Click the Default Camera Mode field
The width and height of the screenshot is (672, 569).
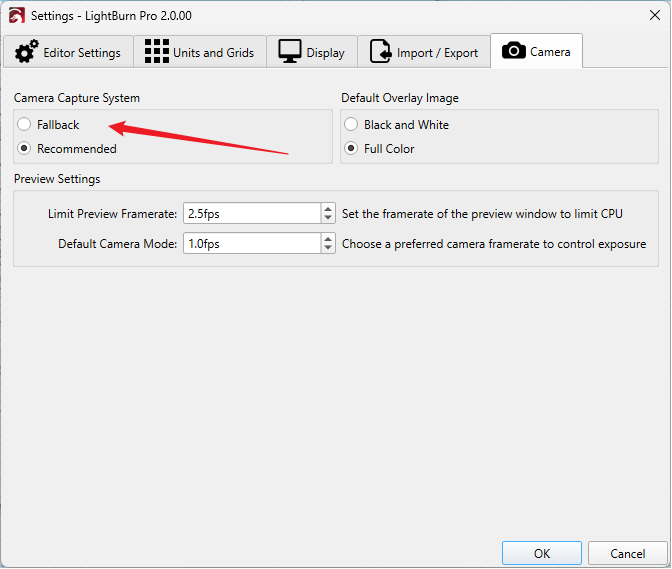pyautogui.click(x=252, y=243)
